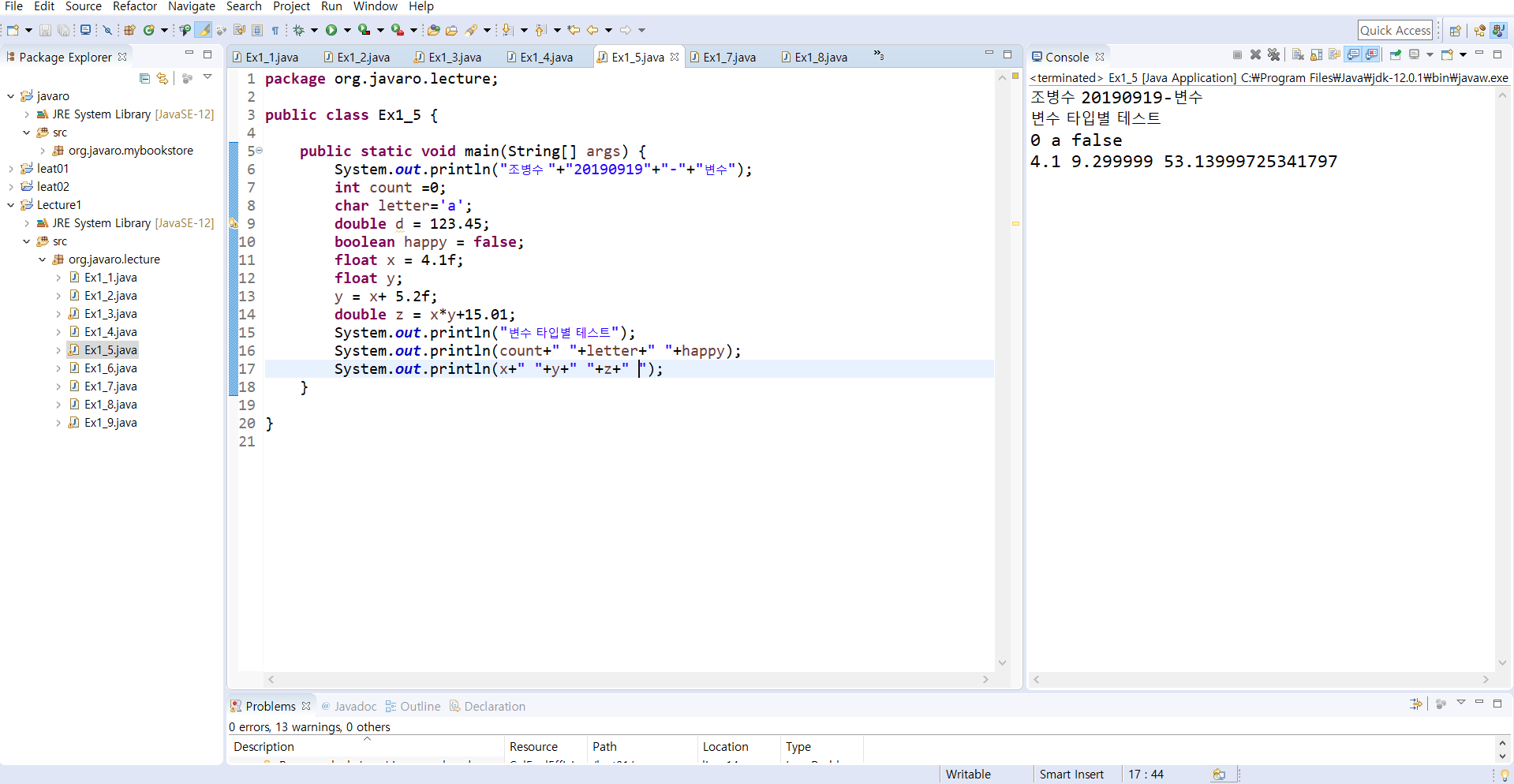Collapse the javaro project tree node
Image resolution: width=1514 pixels, height=784 pixels.
point(11,96)
